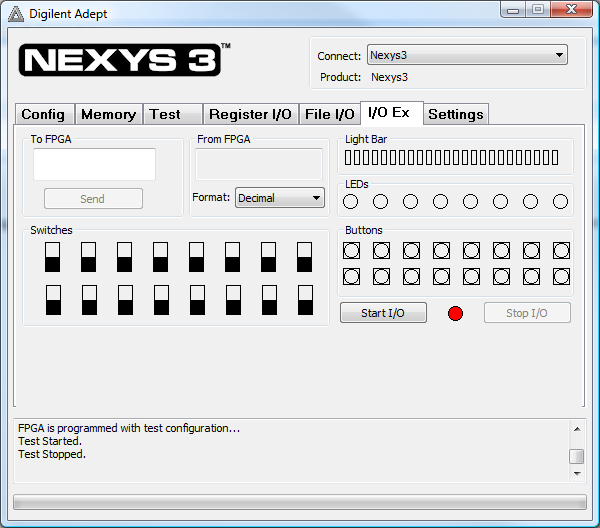The width and height of the screenshot is (600, 528).
Task: Click the log scrollbar up arrow
Action: coord(577,429)
